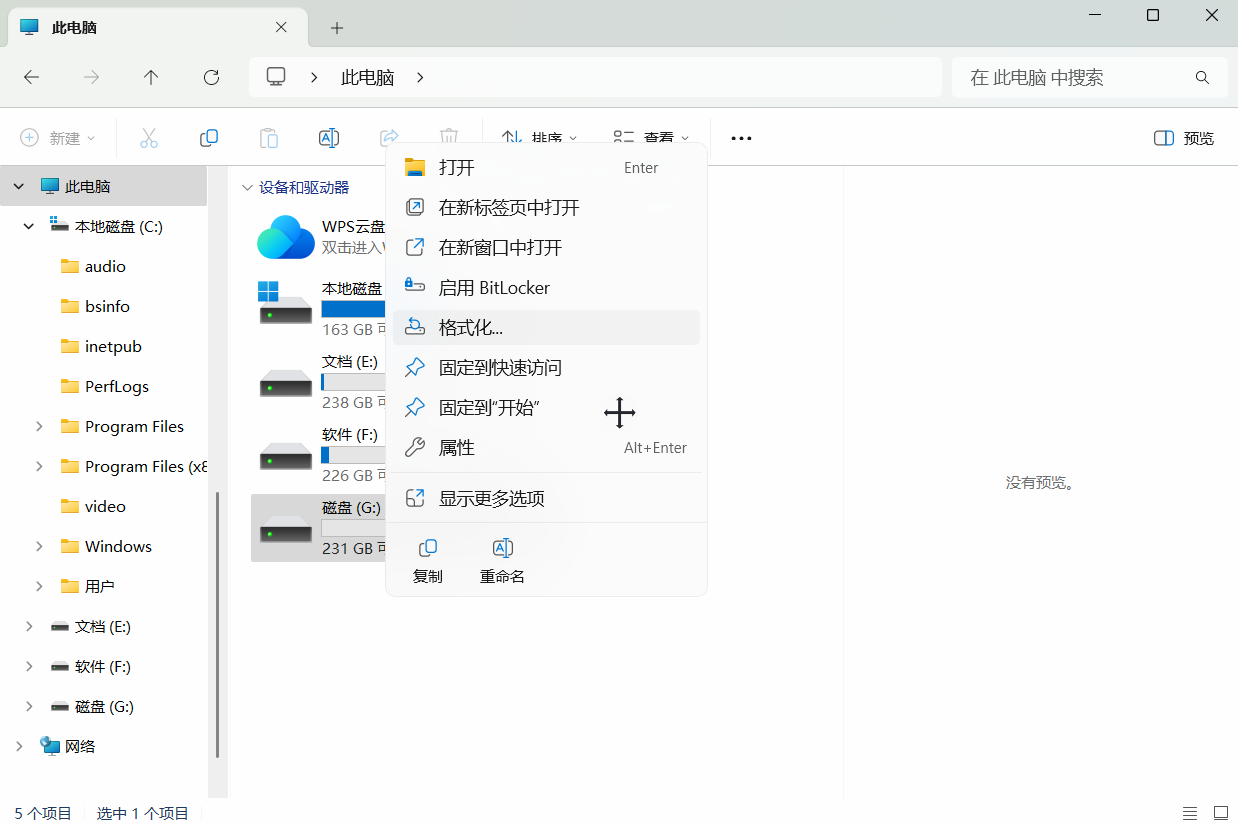This screenshot has height=826, width=1238.
Task: Expand the 网络 network tree node
Action: [x=19, y=747]
